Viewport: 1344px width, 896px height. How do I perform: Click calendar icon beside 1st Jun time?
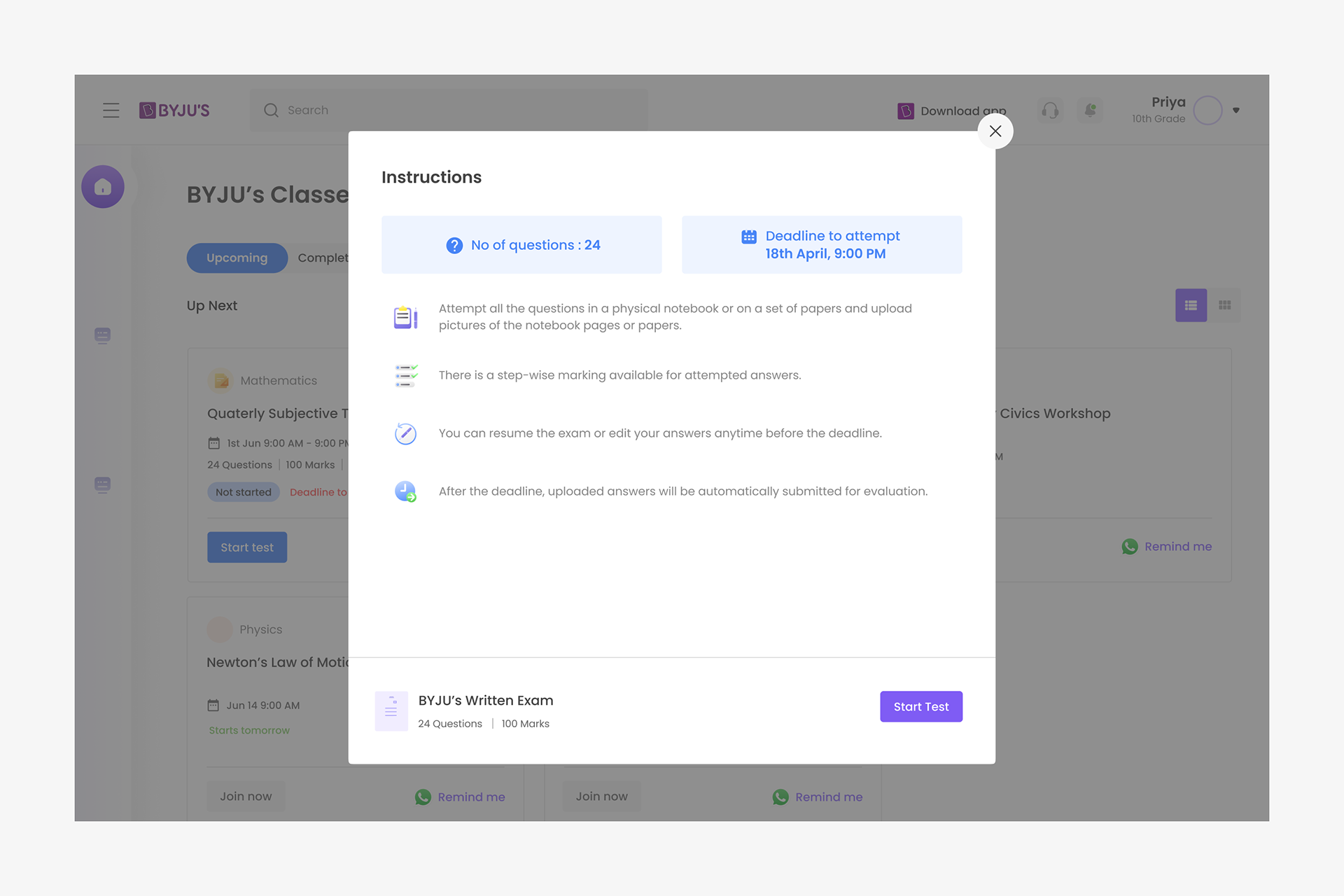pos(213,443)
